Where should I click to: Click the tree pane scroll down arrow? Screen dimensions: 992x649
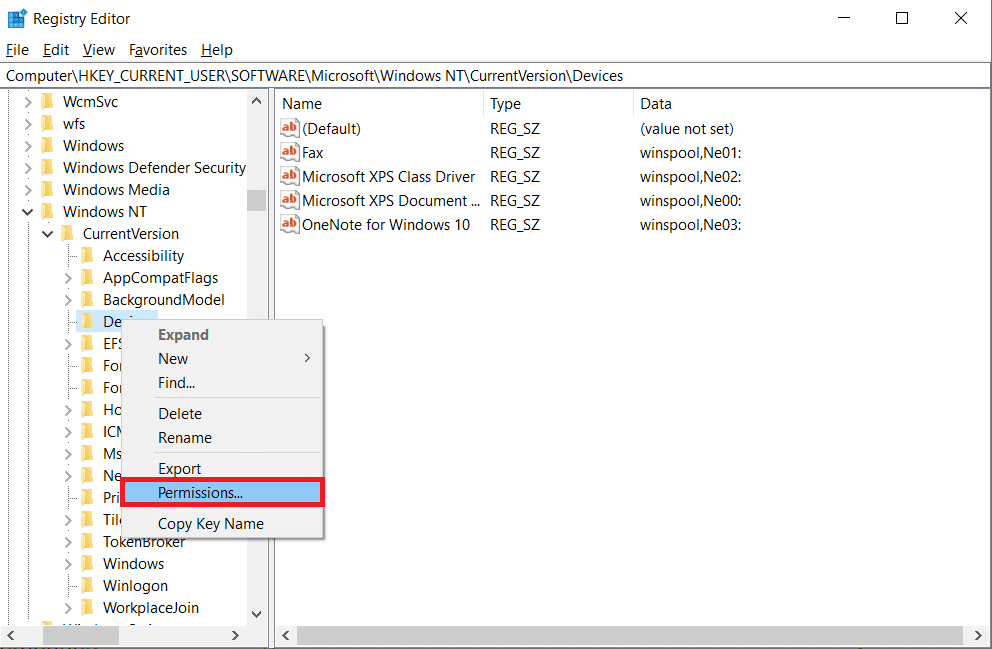coord(256,613)
